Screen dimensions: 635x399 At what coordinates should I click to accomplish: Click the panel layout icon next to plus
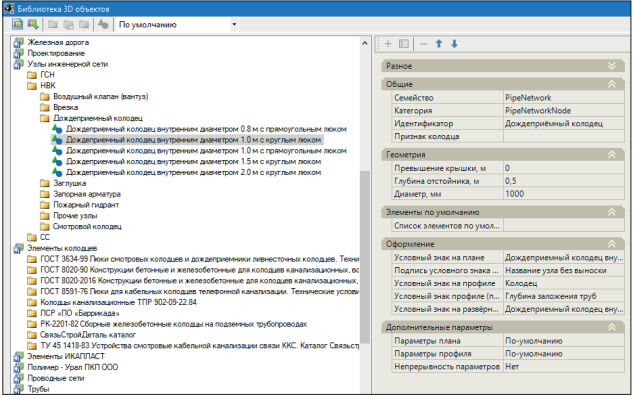click(404, 44)
